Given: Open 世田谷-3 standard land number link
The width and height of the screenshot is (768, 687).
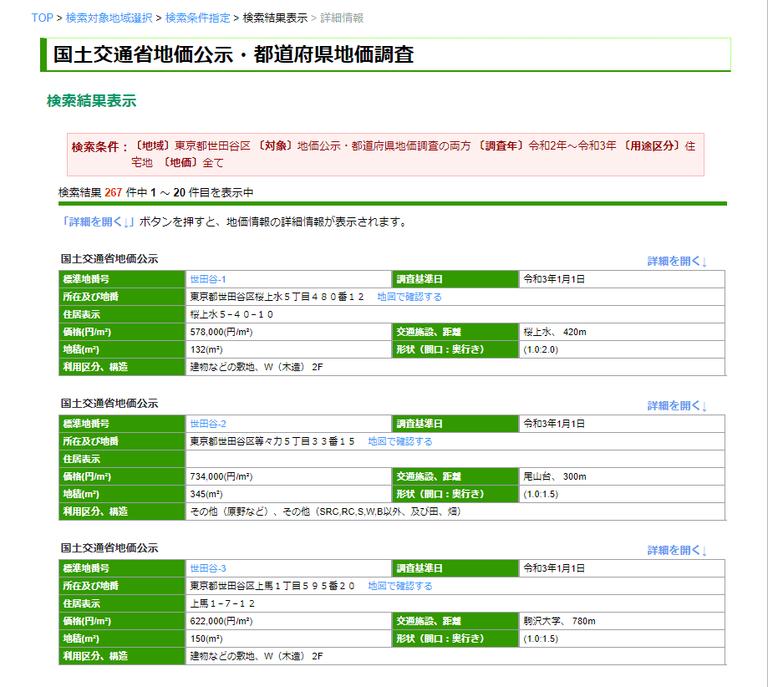Looking at the screenshot, I should tap(208, 568).
